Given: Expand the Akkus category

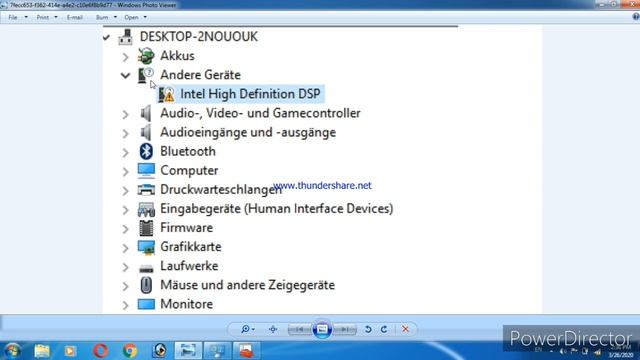Looking at the screenshot, I should (126, 57).
